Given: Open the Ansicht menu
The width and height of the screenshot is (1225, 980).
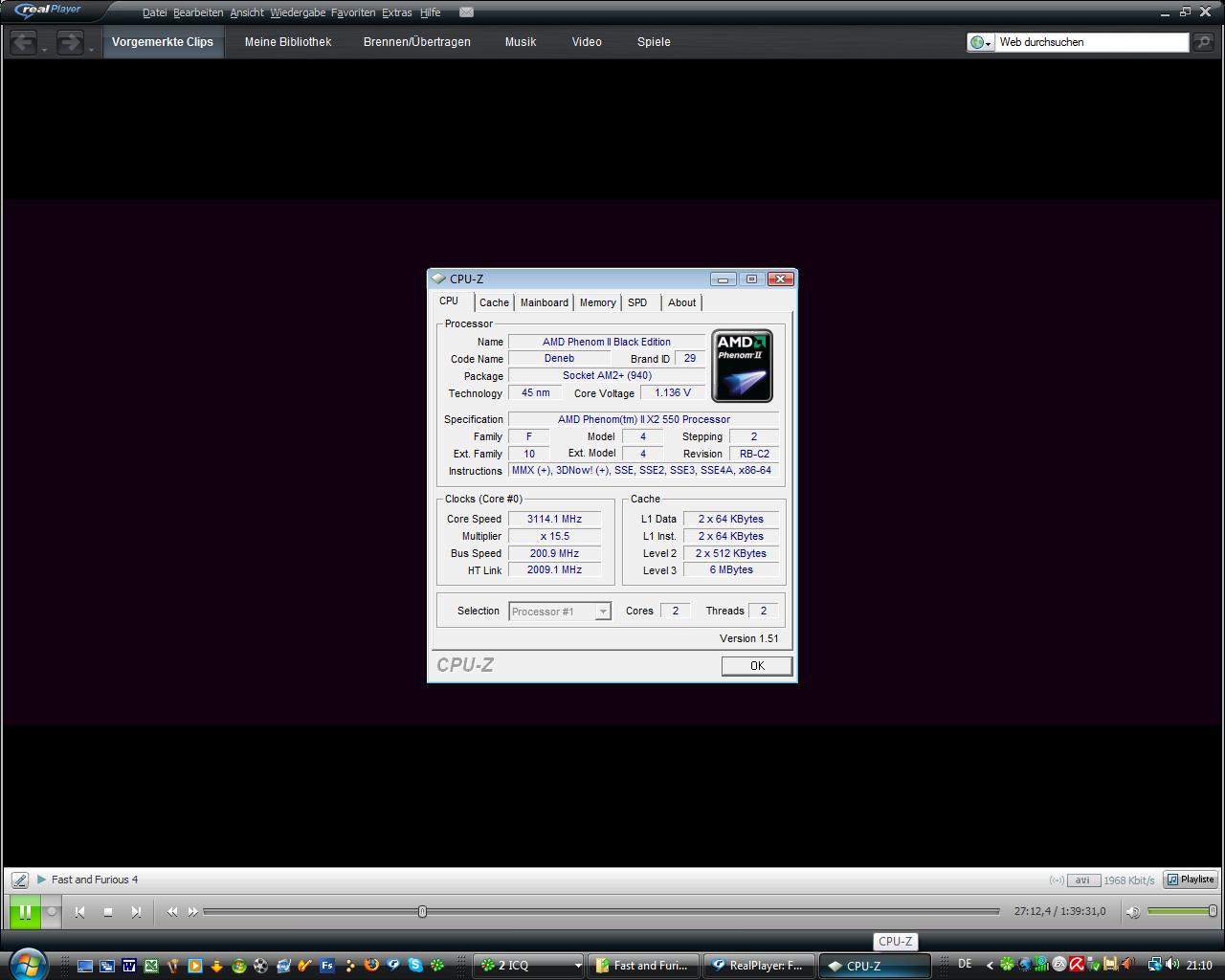Looking at the screenshot, I should [x=247, y=12].
